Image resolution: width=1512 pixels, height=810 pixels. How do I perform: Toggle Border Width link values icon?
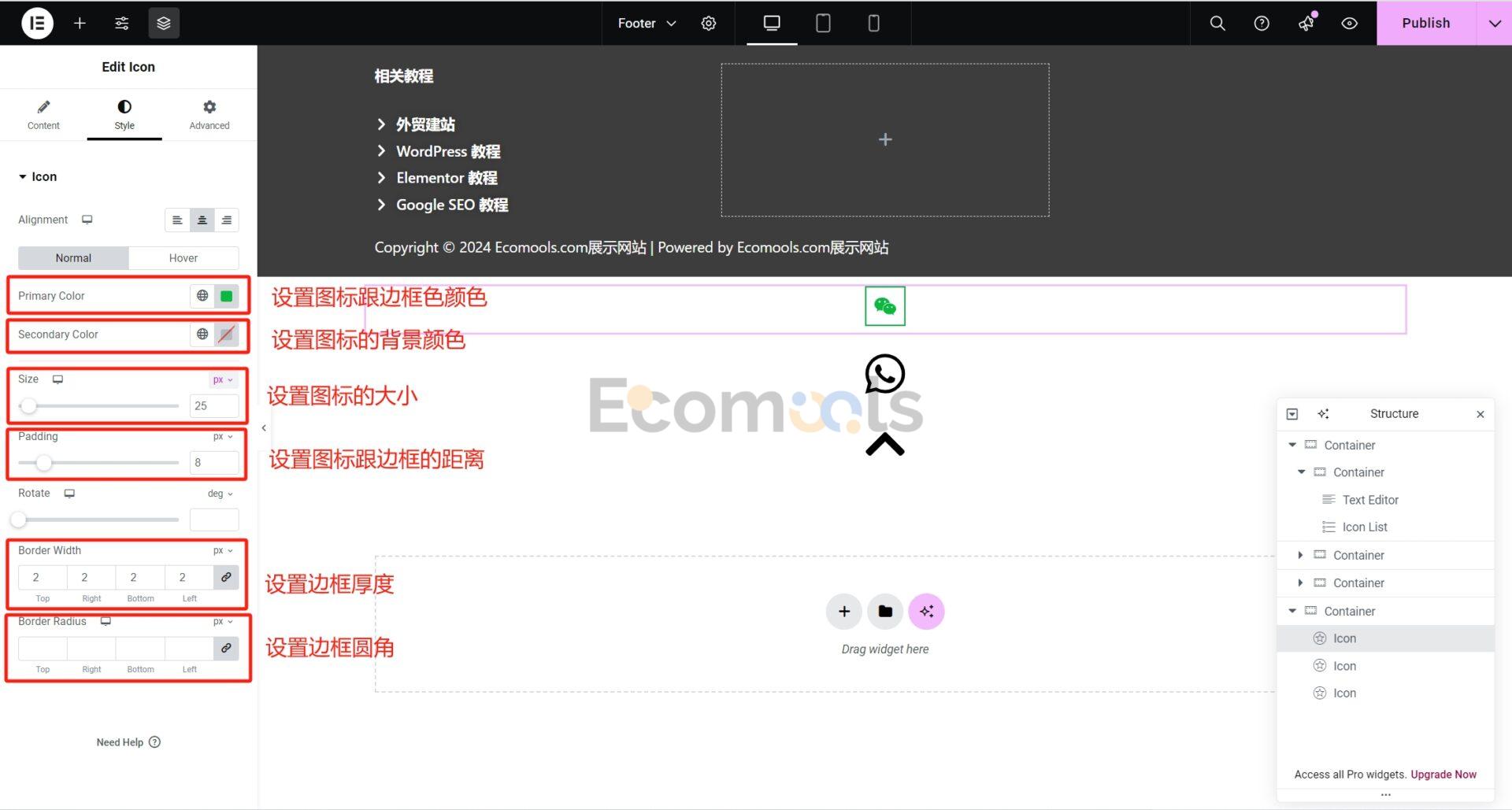coord(226,577)
